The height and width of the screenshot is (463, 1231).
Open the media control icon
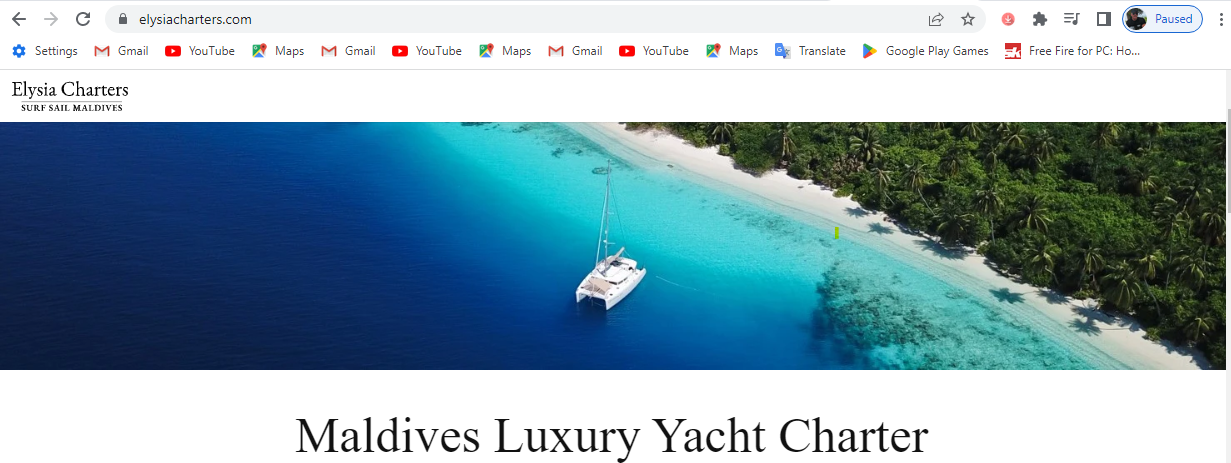pos(1072,19)
